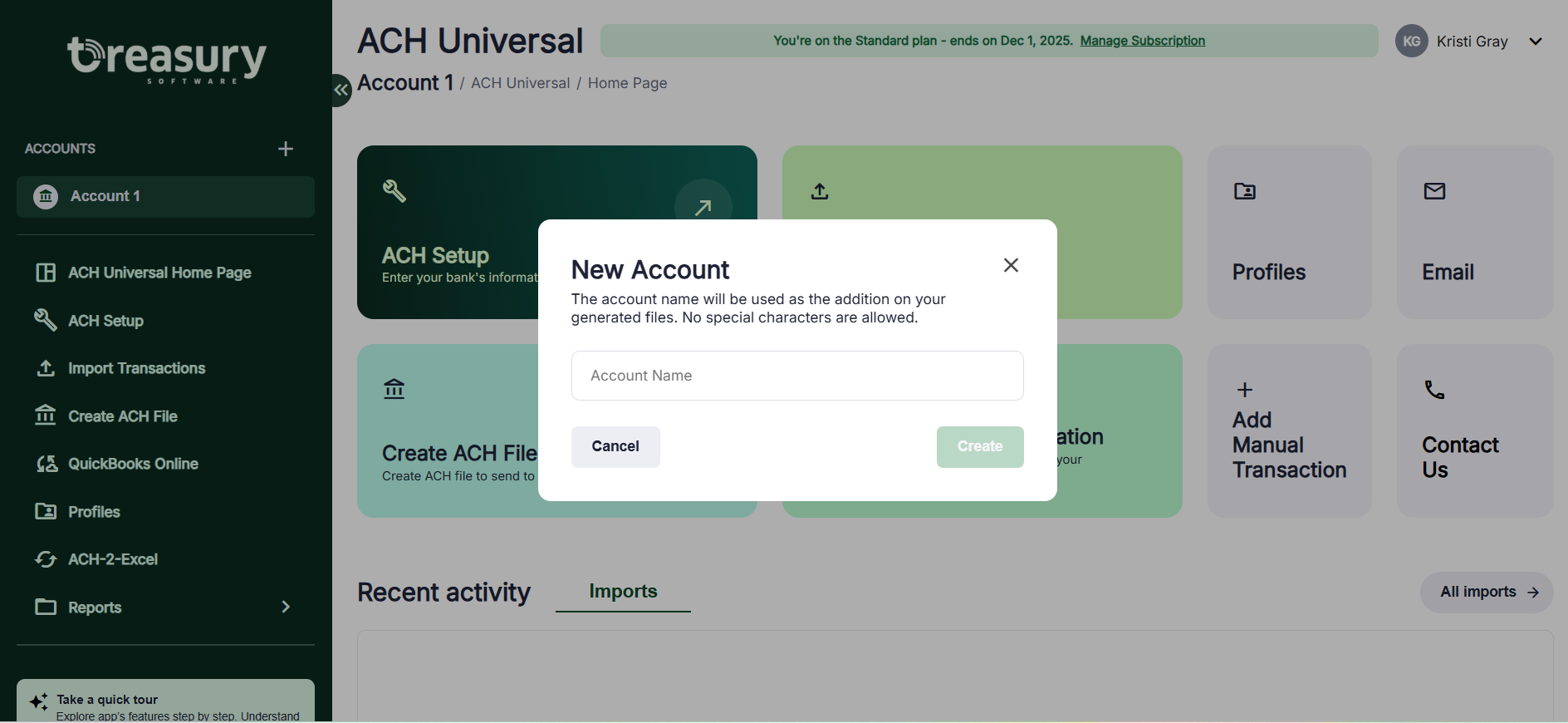Click the sidebar Profiles folder icon

tap(46, 511)
